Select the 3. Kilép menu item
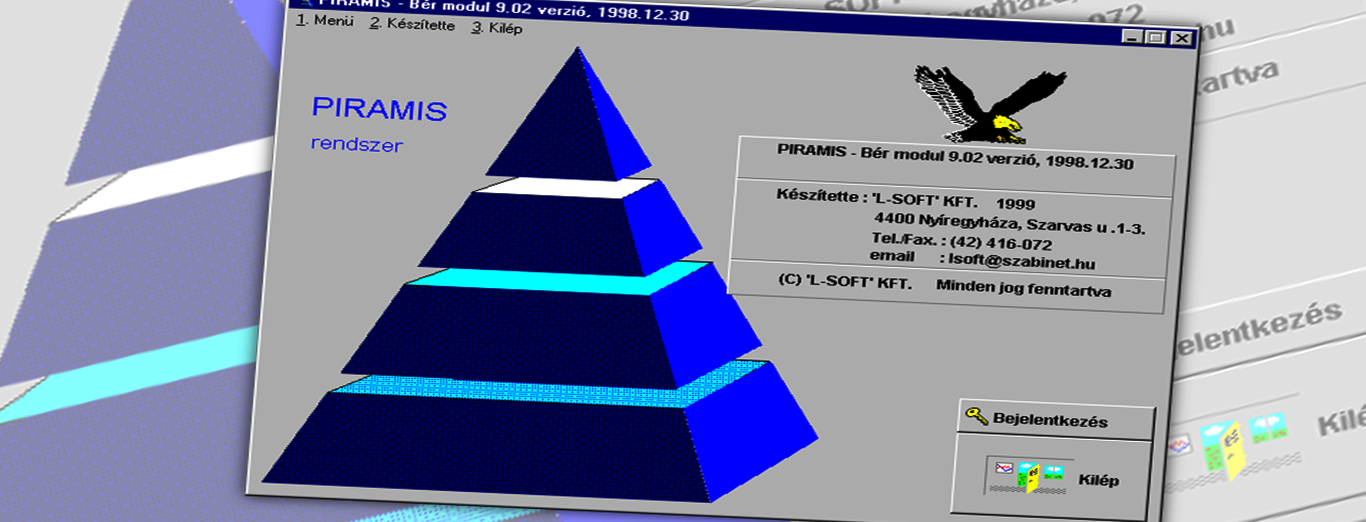This screenshot has height=522, width=1366. (x=496, y=27)
